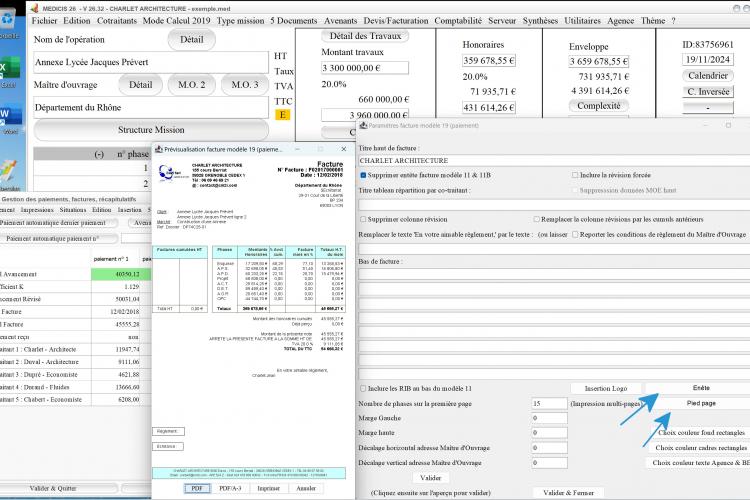
Task: Click the date field 19/11/2024
Action: (707, 59)
